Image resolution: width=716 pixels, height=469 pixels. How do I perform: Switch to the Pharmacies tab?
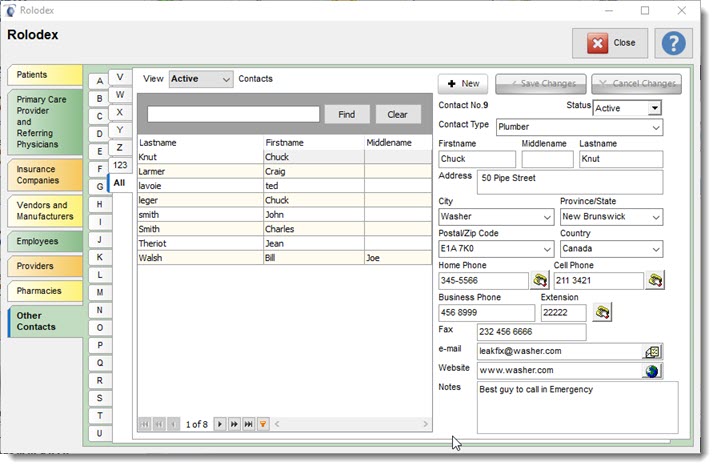45,291
